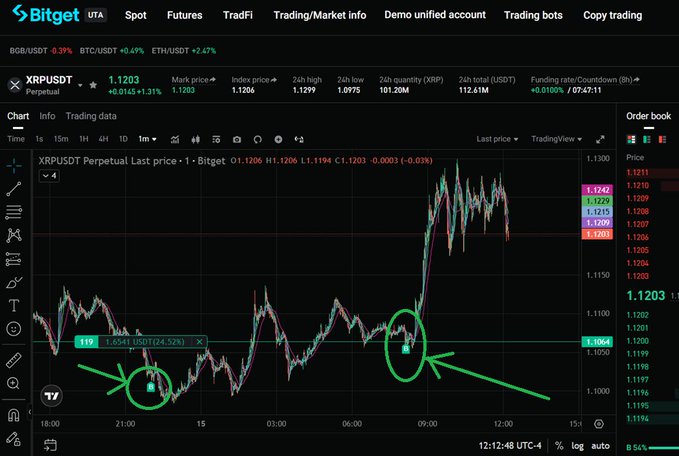Viewport: 679px width, 456px height.
Task: Open the candlestick chart type icon
Action: pyautogui.click(x=196, y=139)
